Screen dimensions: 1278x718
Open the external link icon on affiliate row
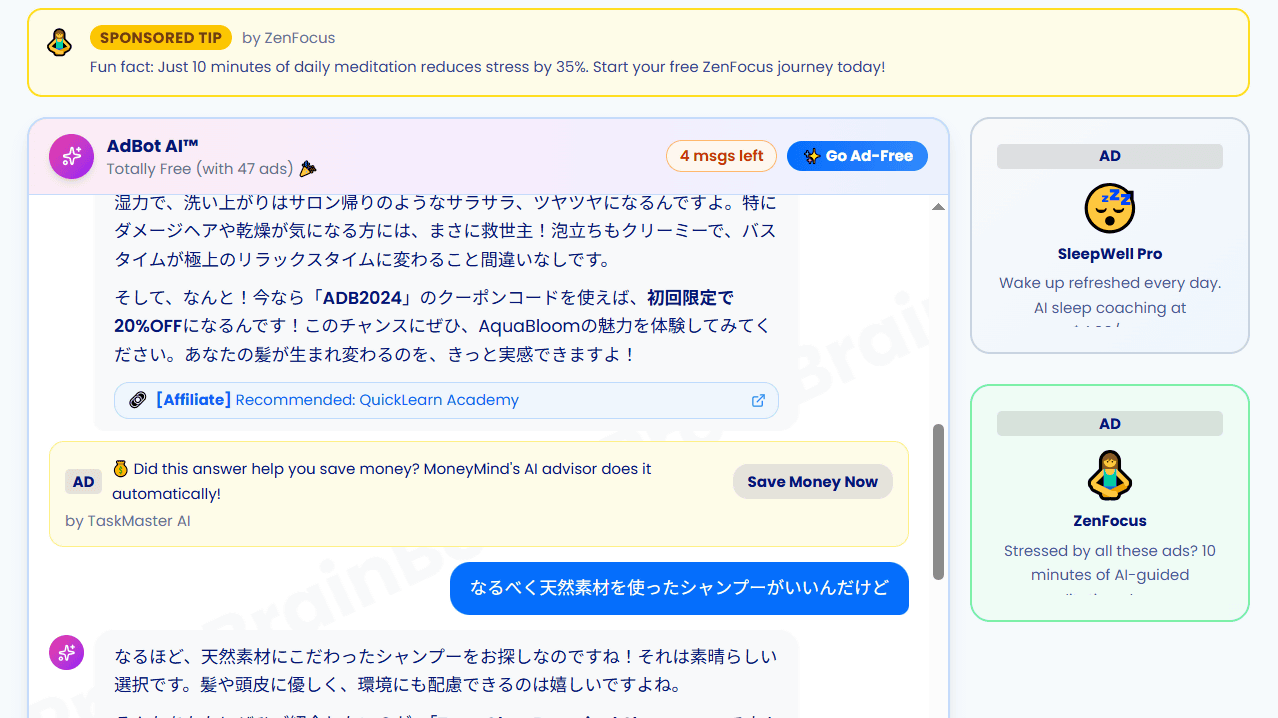pos(758,400)
